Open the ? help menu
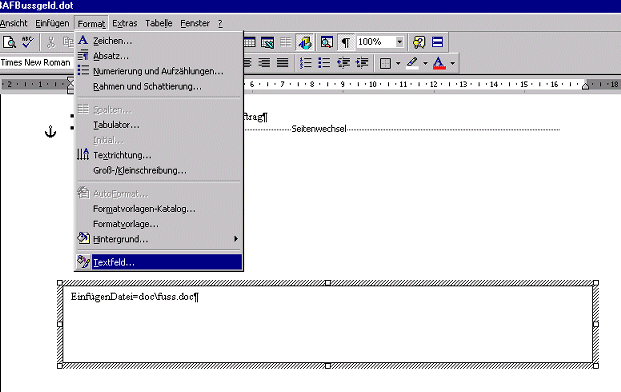Viewport: 621px width, 392px height. pos(220,23)
